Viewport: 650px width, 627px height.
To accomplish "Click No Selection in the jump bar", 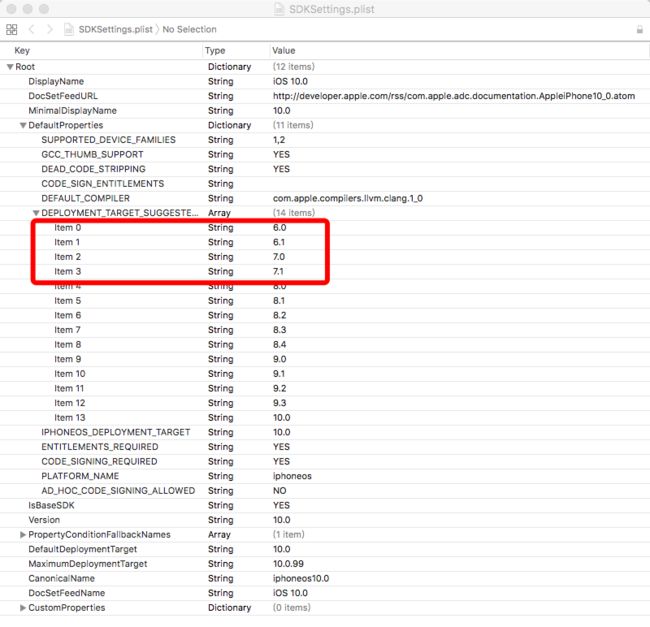I will 189,29.
